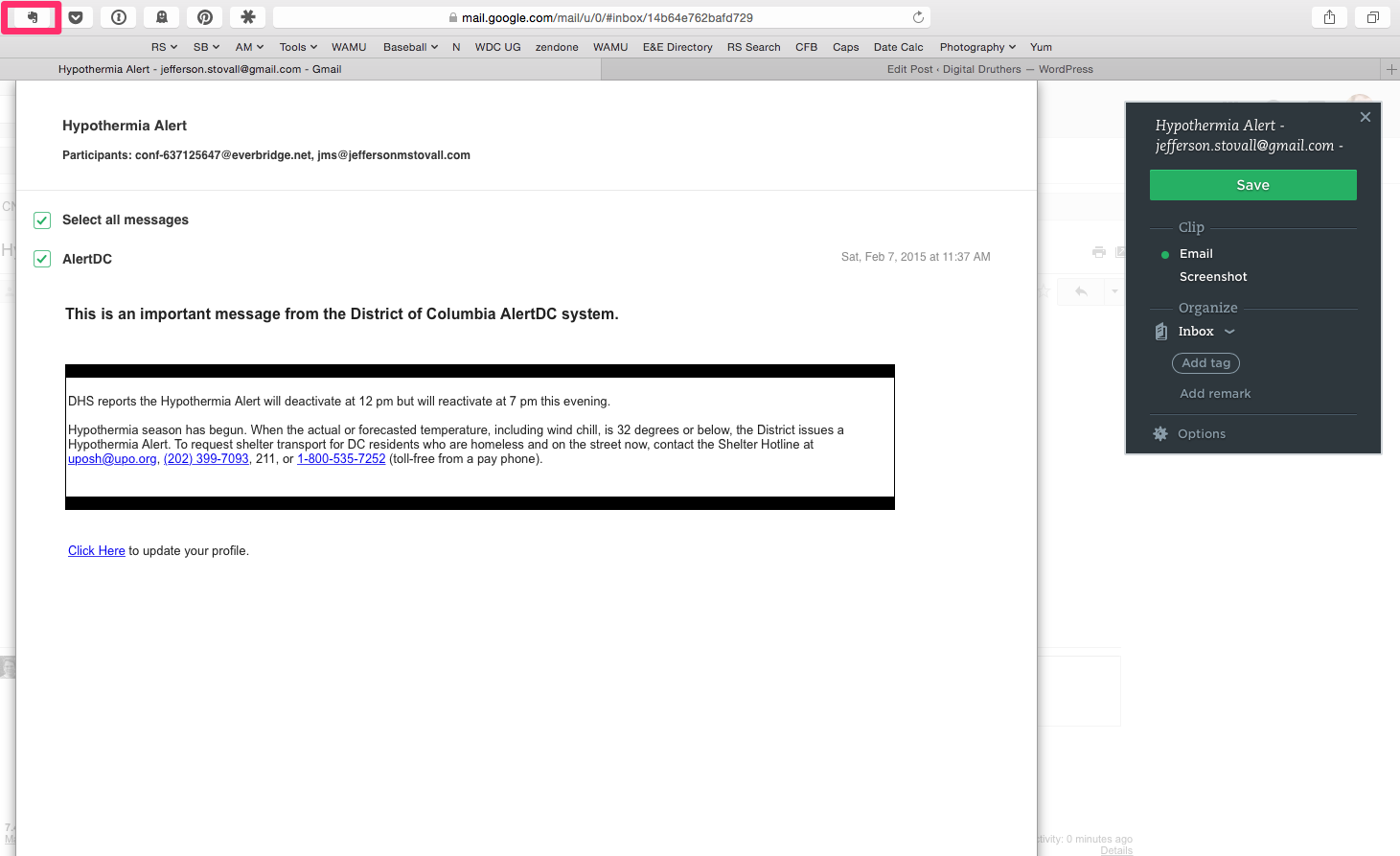Expand the AM bookmarks folder
Image resolution: width=1400 pixels, height=856 pixels.
coord(249,47)
